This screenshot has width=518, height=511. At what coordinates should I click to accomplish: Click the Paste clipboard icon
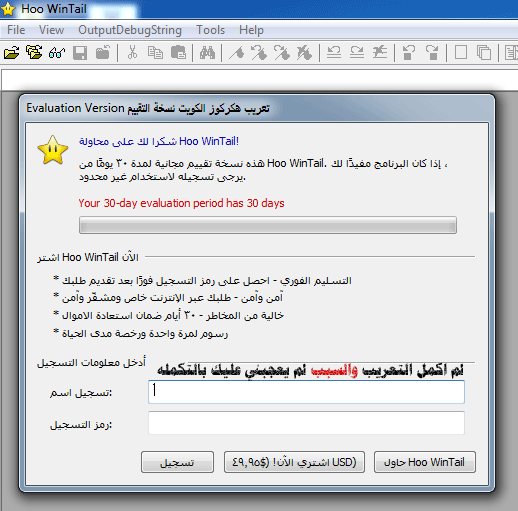tap(178, 53)
